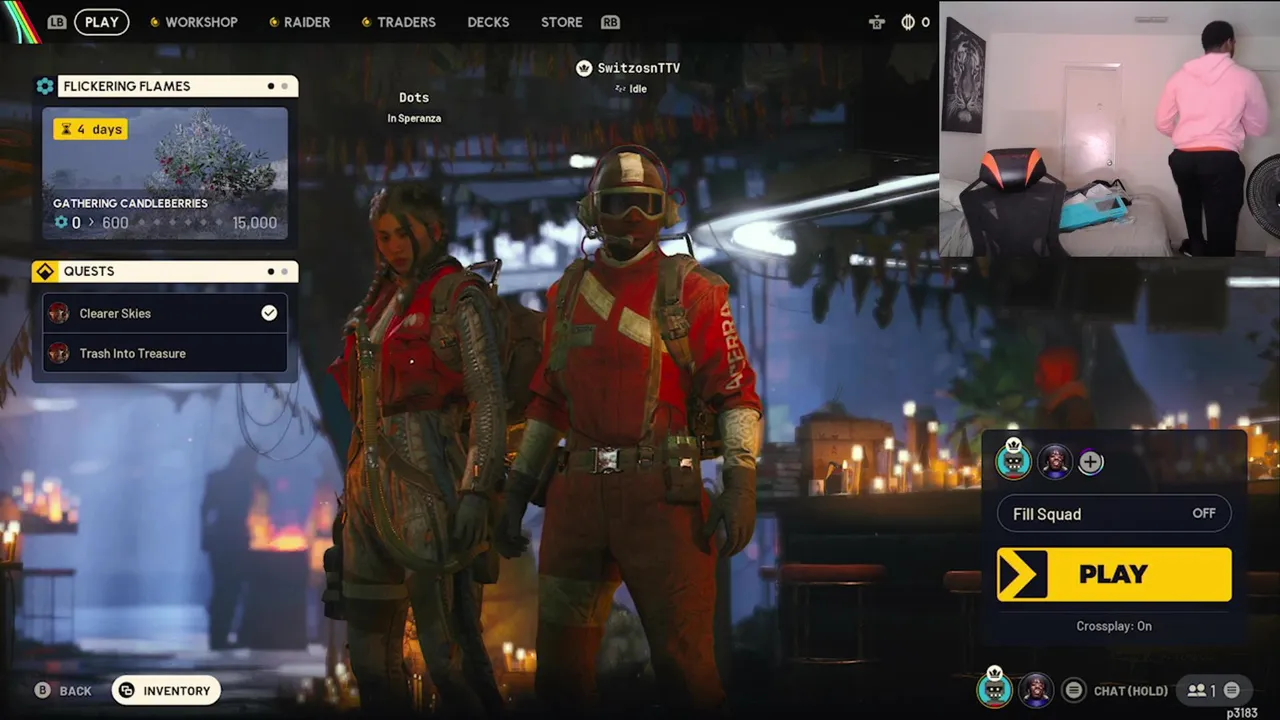
Task: Open the RAIDER tab
Action: point(299,22)
